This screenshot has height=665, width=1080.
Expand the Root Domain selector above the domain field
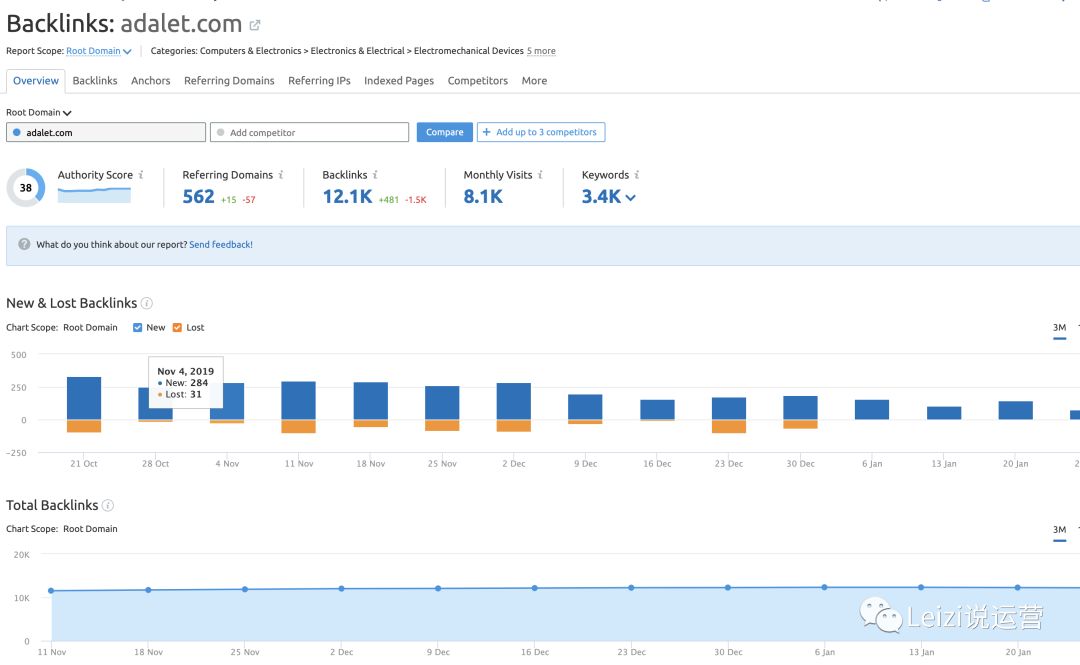(x=39, y=112)
